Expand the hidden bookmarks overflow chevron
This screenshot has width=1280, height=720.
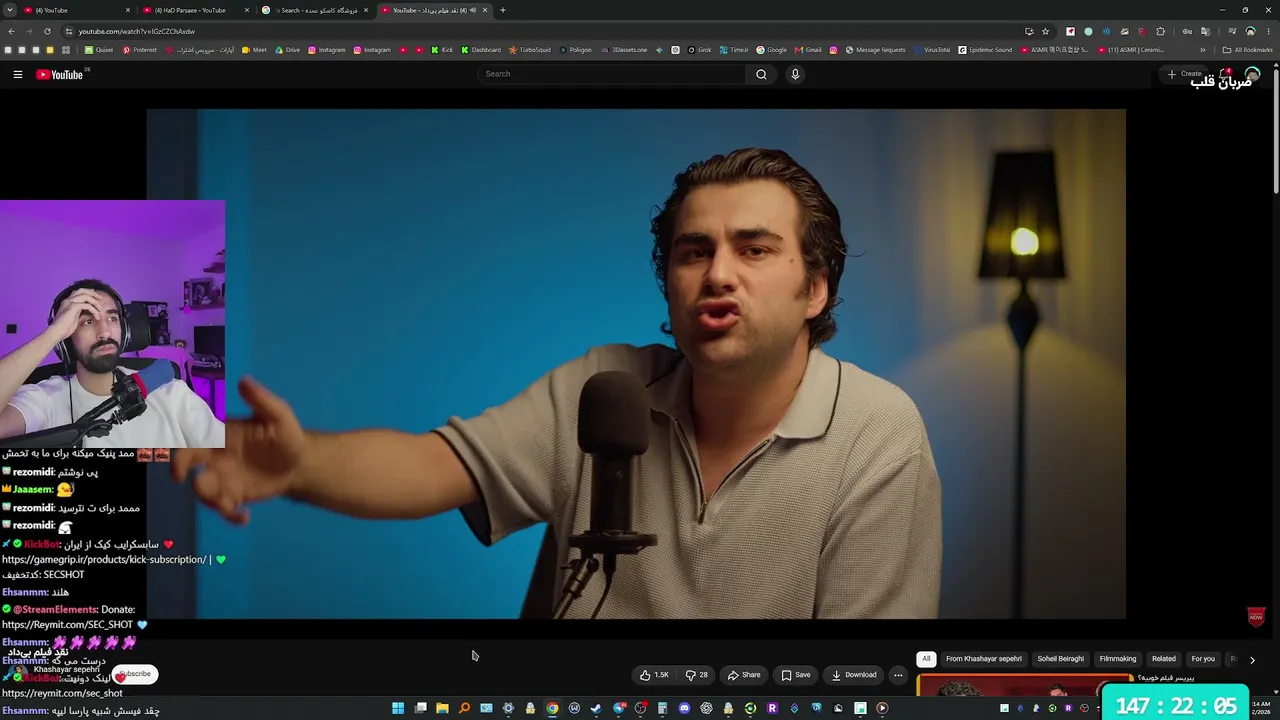point(1203,50)
